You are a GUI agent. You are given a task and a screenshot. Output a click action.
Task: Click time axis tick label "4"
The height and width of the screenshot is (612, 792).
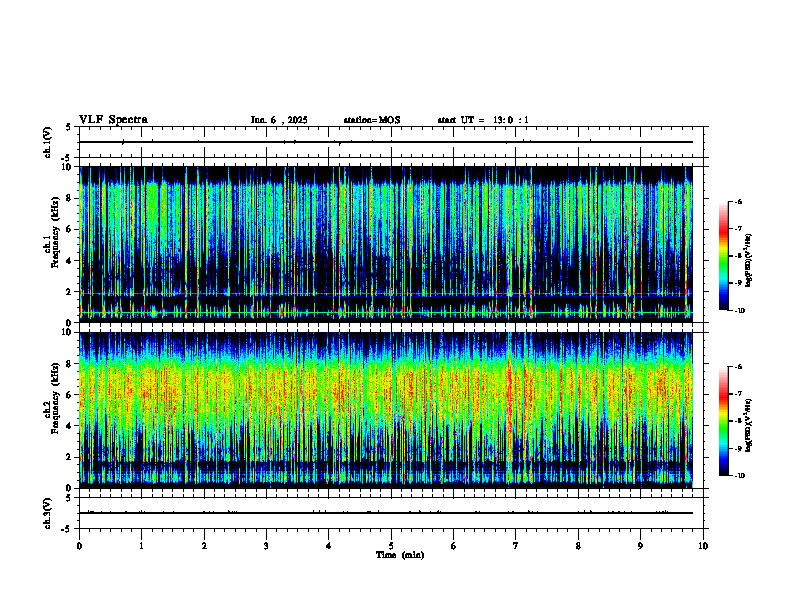point(329,546)
